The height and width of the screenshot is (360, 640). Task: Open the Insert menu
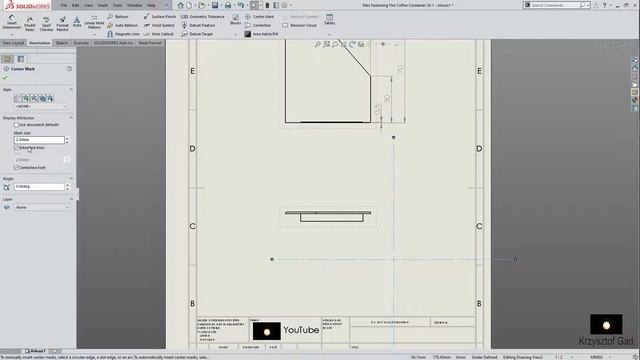pyautogui.click(x=102, y=5)
